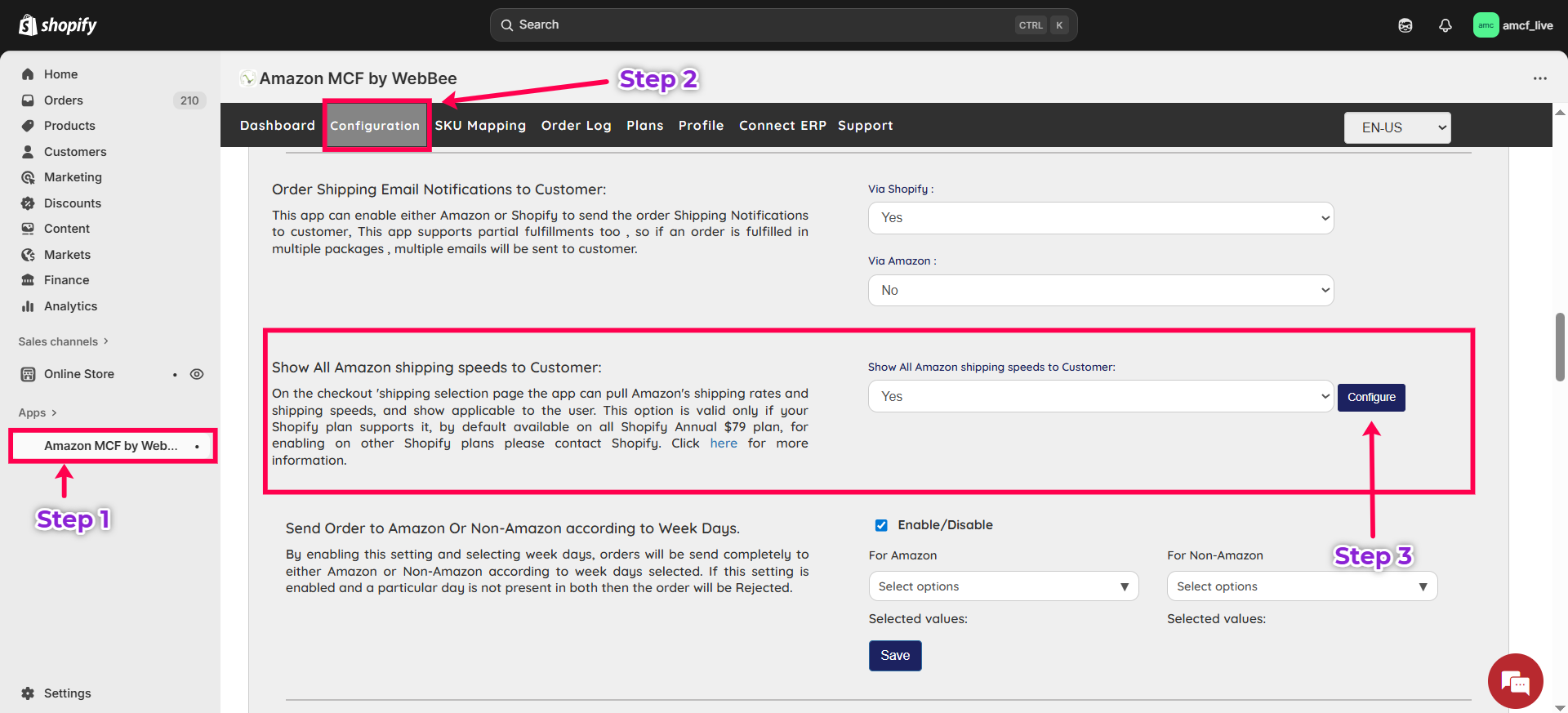Change language in EN-US dropdown
The height and width of the screenshot is (713, 1568).
[x=1396, y=127]
